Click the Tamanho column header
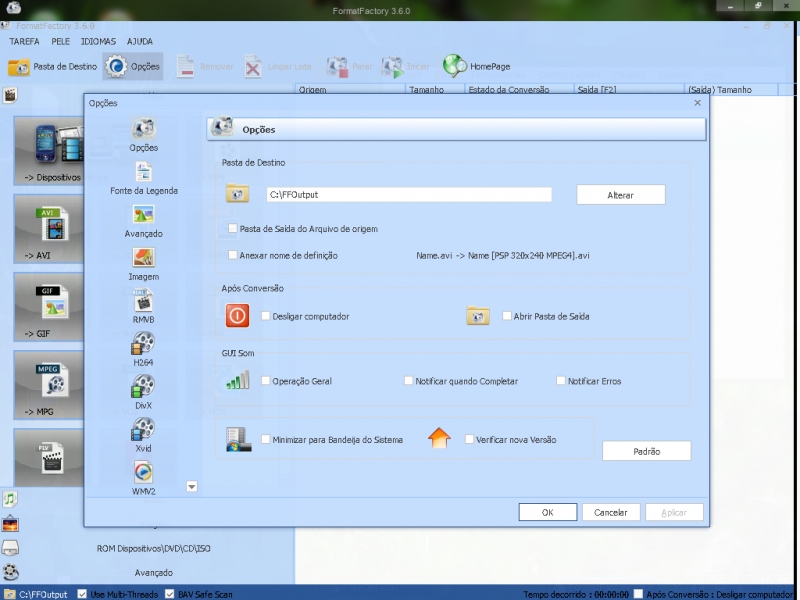 tap(435, 90)
